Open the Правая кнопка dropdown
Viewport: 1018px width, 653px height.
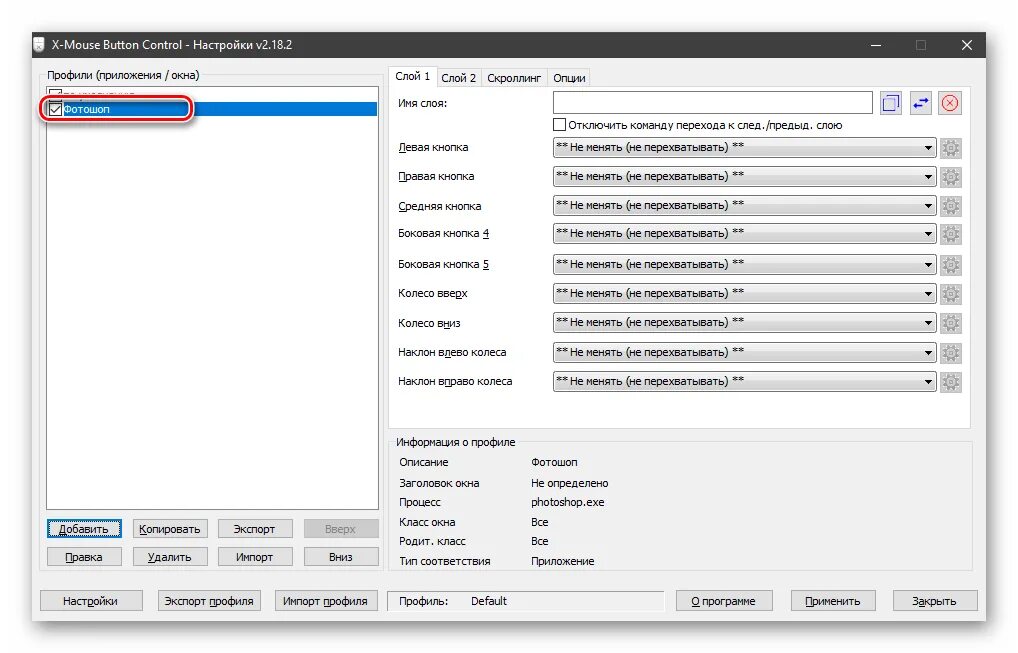(x=744, y=176)
